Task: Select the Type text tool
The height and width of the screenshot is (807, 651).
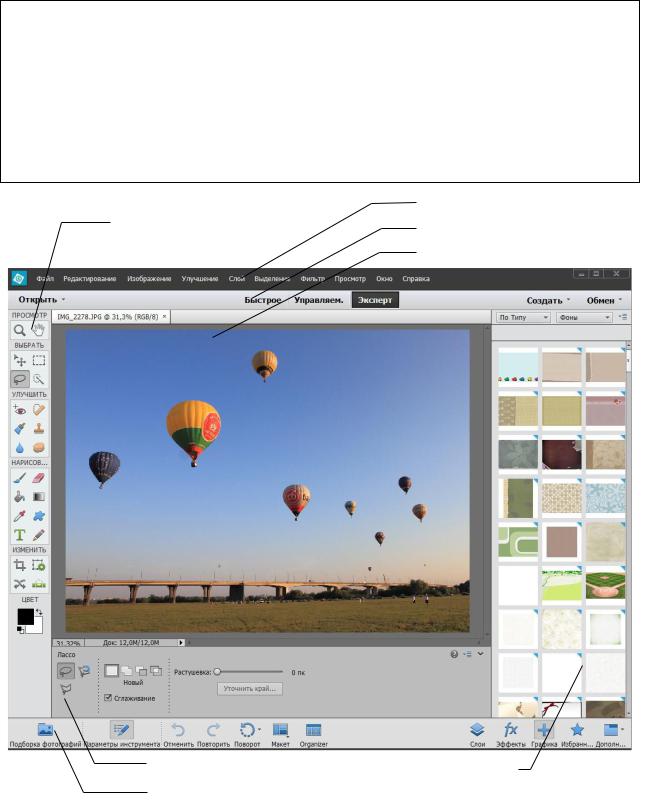Action: [x=20, y=535]
